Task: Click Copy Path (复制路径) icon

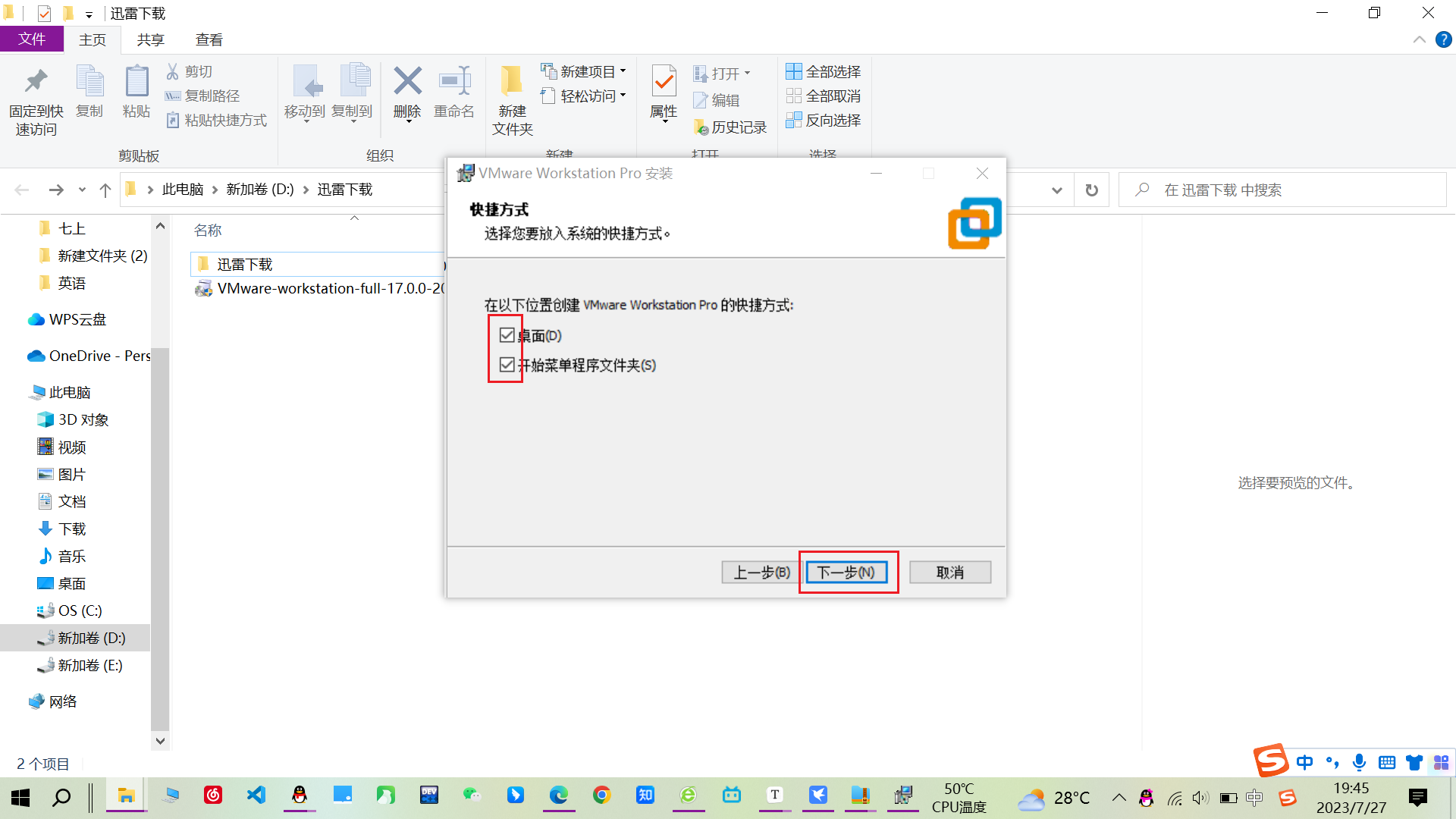Action: point(173,96)
